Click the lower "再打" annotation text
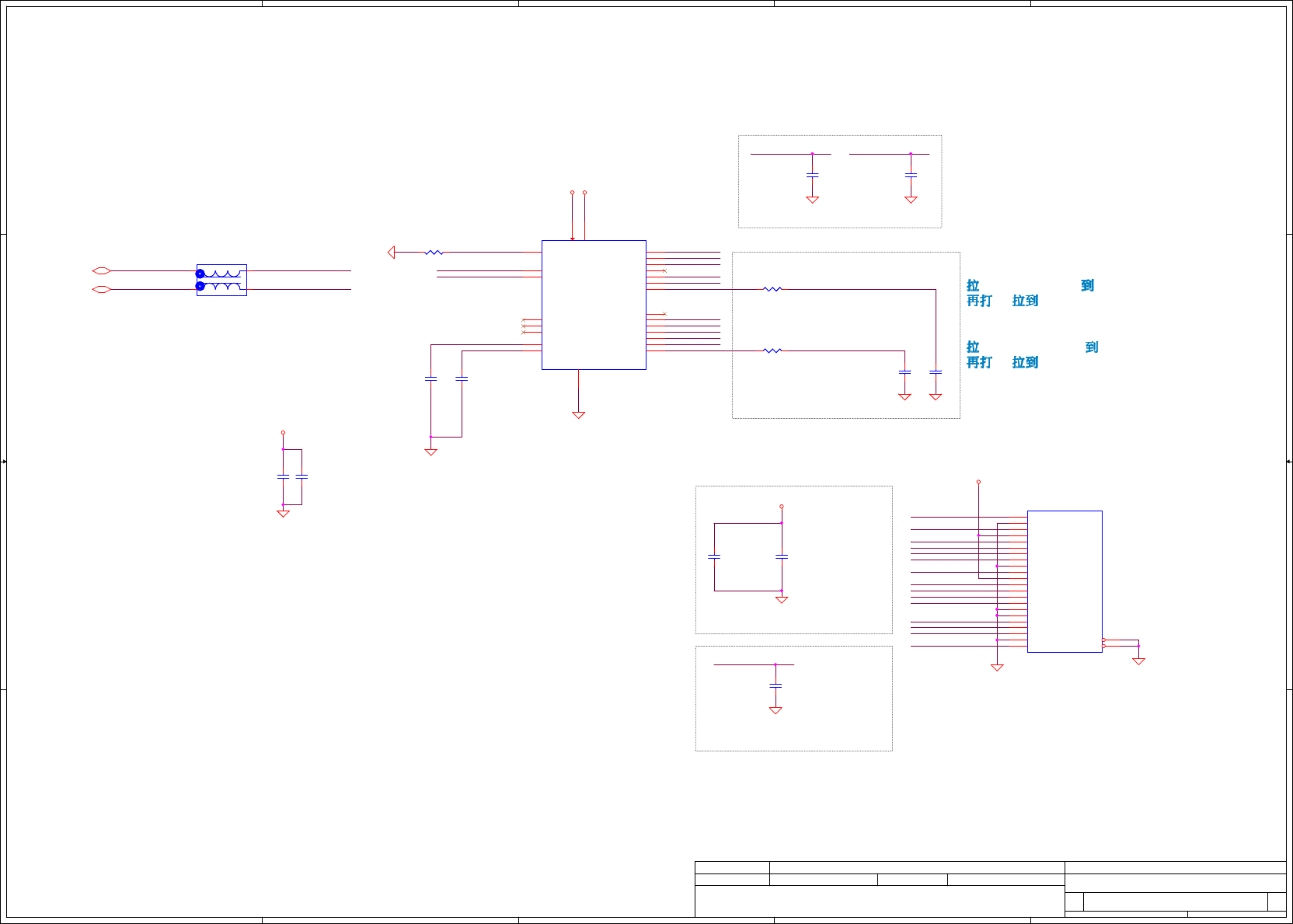The height and width of the screenshot is (924, 1293). coord(979,363)
